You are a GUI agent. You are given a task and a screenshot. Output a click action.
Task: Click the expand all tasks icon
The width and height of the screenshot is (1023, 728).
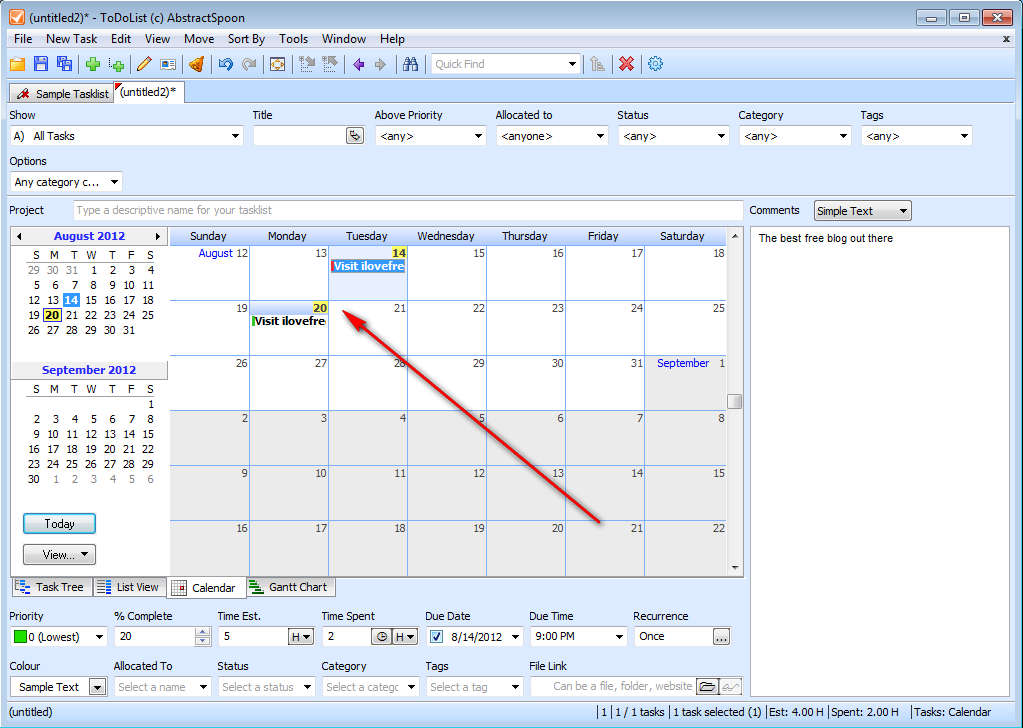pos(307,64)
